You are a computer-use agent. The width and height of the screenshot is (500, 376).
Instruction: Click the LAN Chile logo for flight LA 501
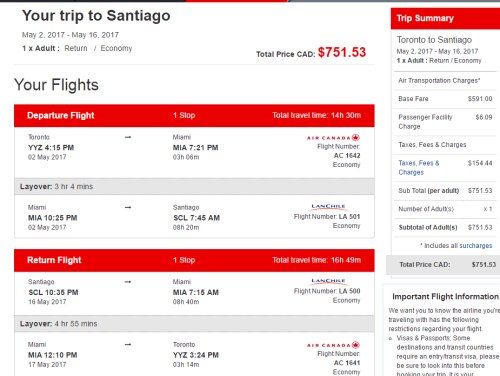click(329, 207)
